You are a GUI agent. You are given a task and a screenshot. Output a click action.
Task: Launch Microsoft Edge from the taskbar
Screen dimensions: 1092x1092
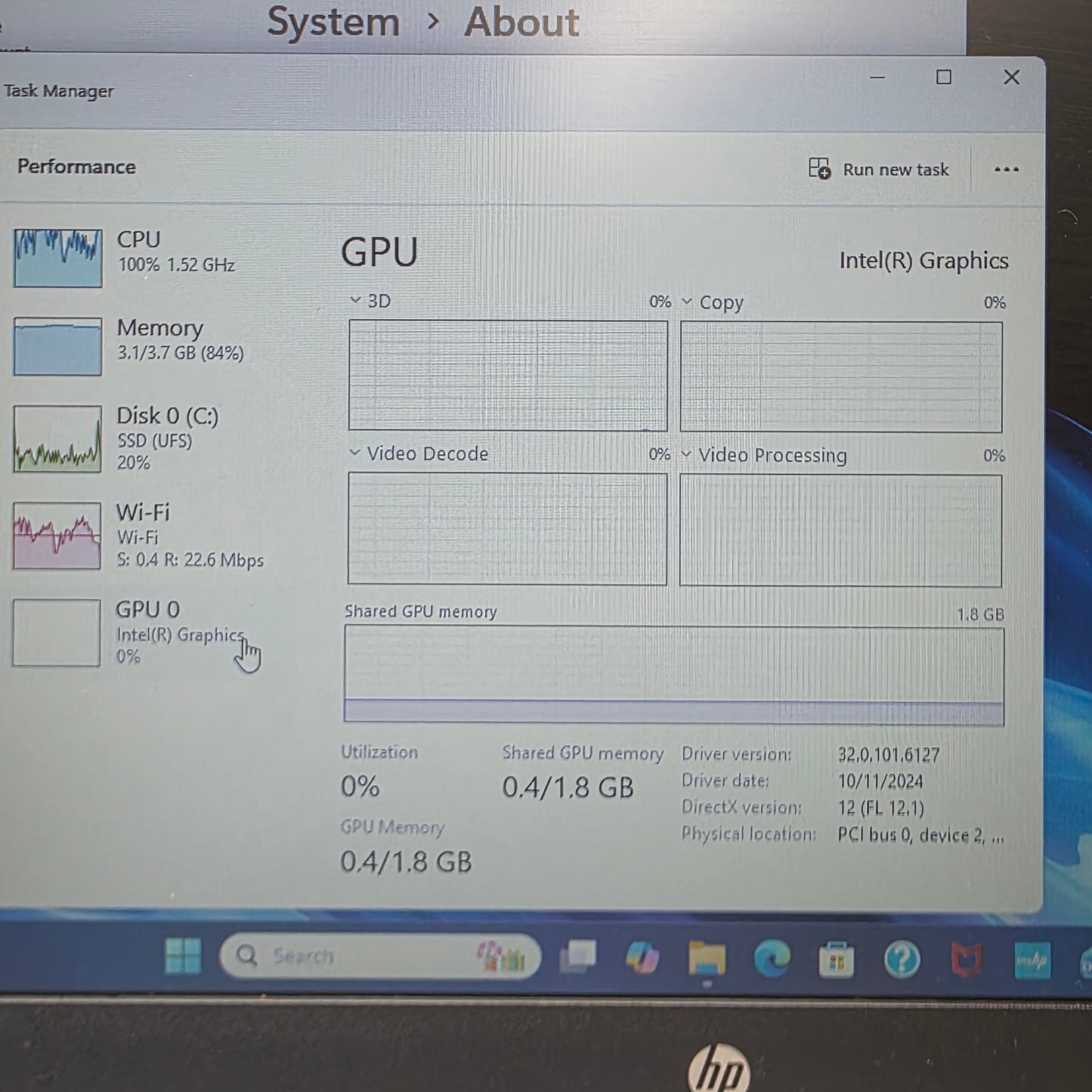coord(772,959)
